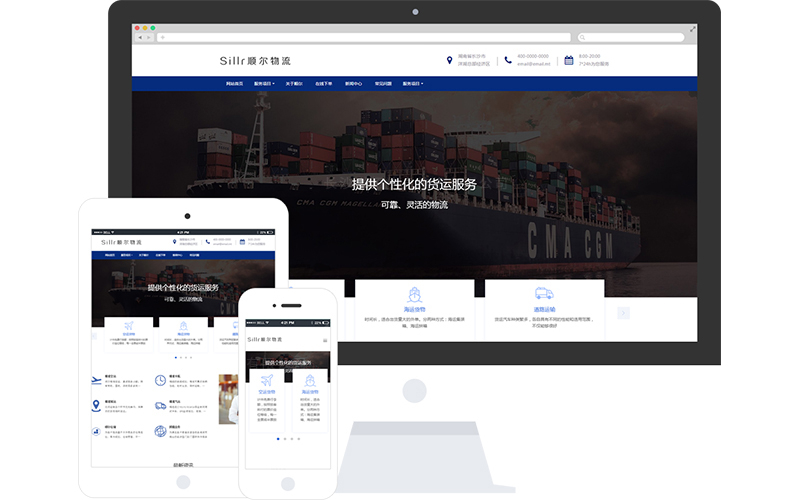The height and width of the screenshot is (500, 800).
Task: Open the hamburger menu on the phone
Action: (x=325, y=340)
